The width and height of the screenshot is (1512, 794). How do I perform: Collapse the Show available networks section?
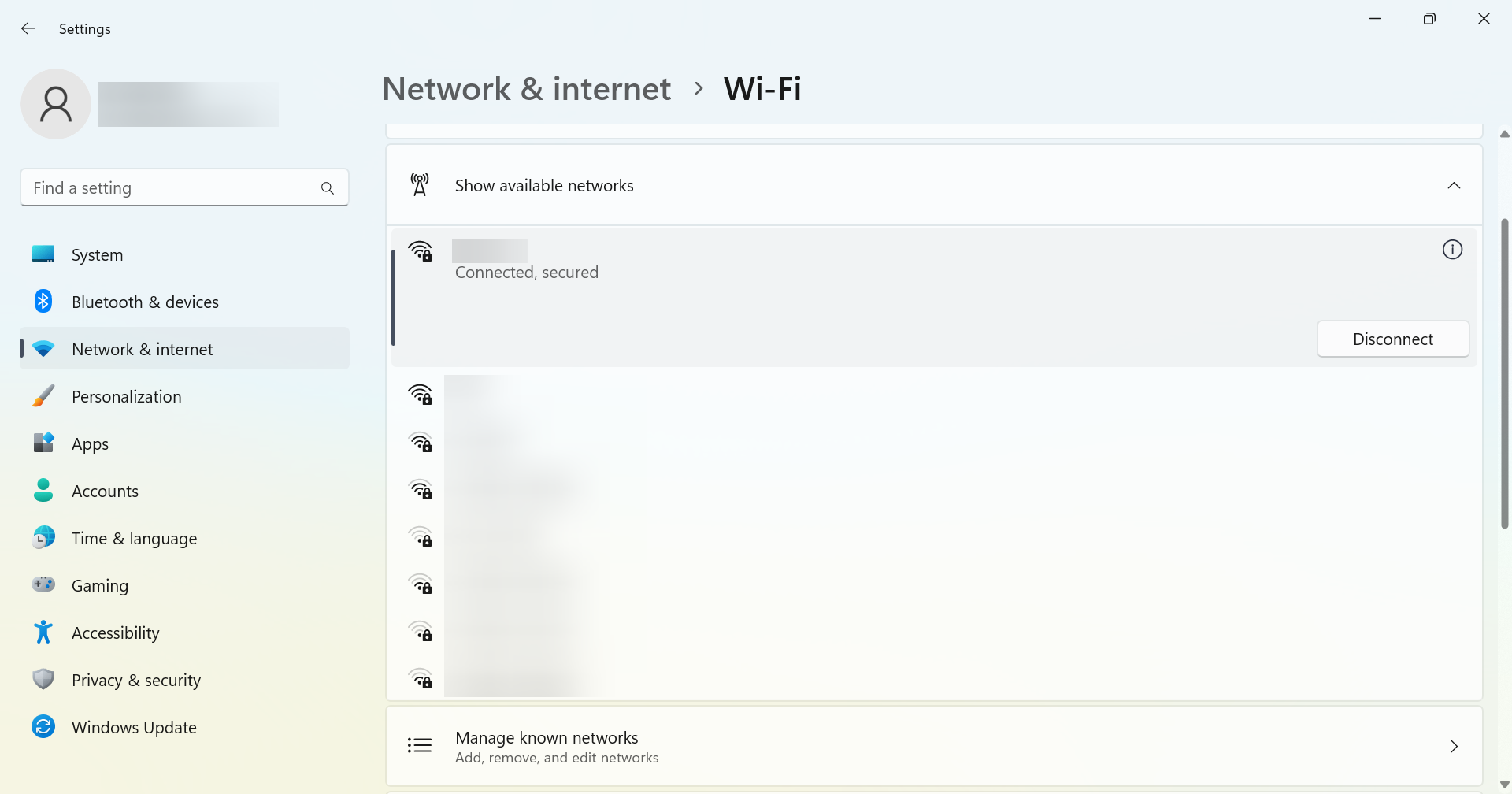point(1454,186)
